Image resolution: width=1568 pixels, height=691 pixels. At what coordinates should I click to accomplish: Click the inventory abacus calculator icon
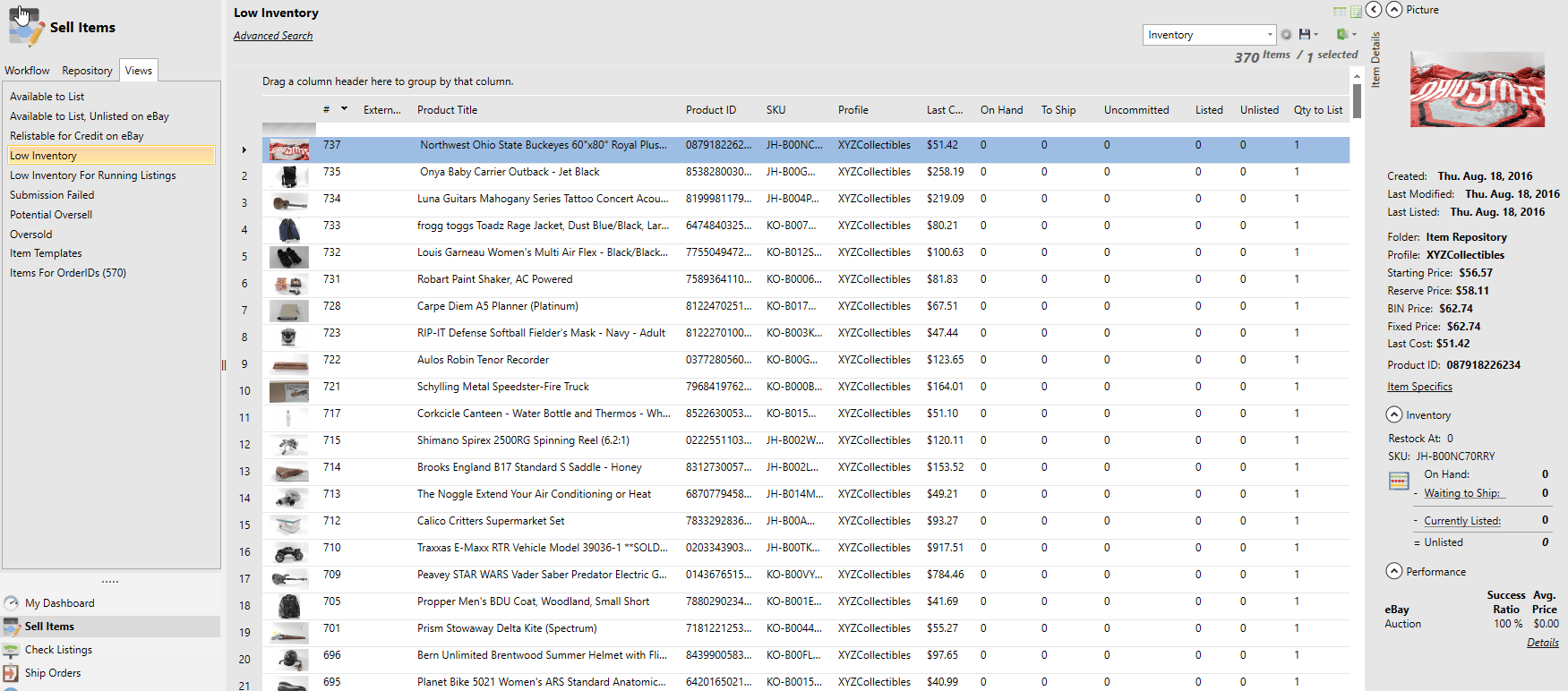[x=1399, y=482]
